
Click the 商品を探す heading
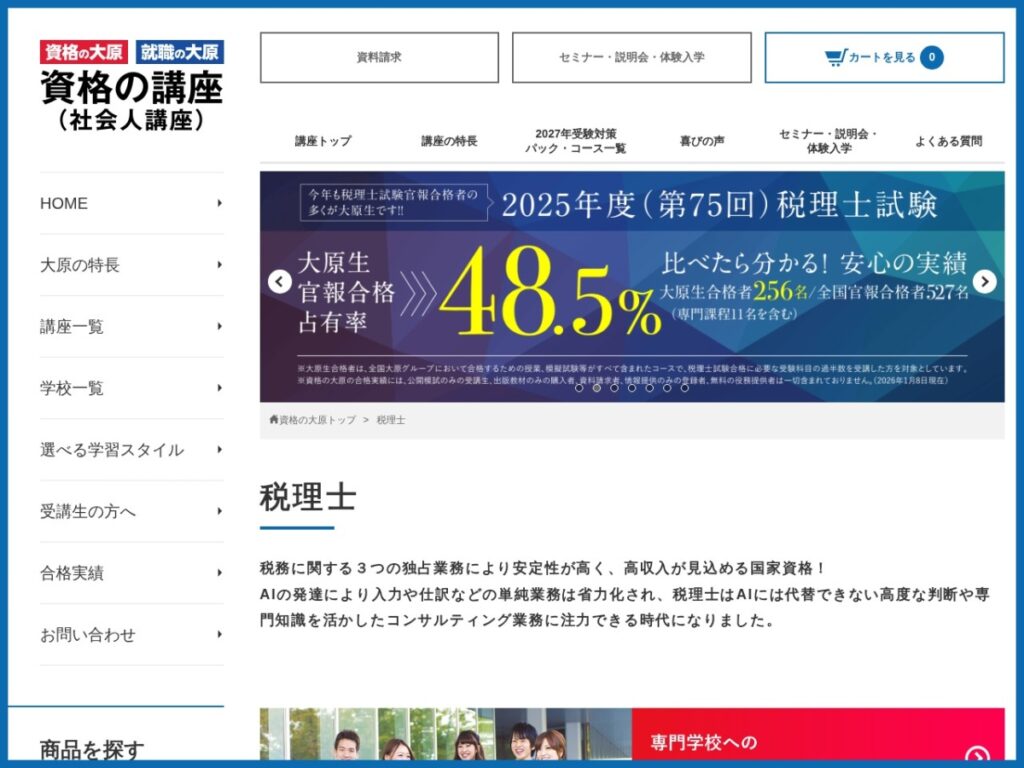coord(92,750)
